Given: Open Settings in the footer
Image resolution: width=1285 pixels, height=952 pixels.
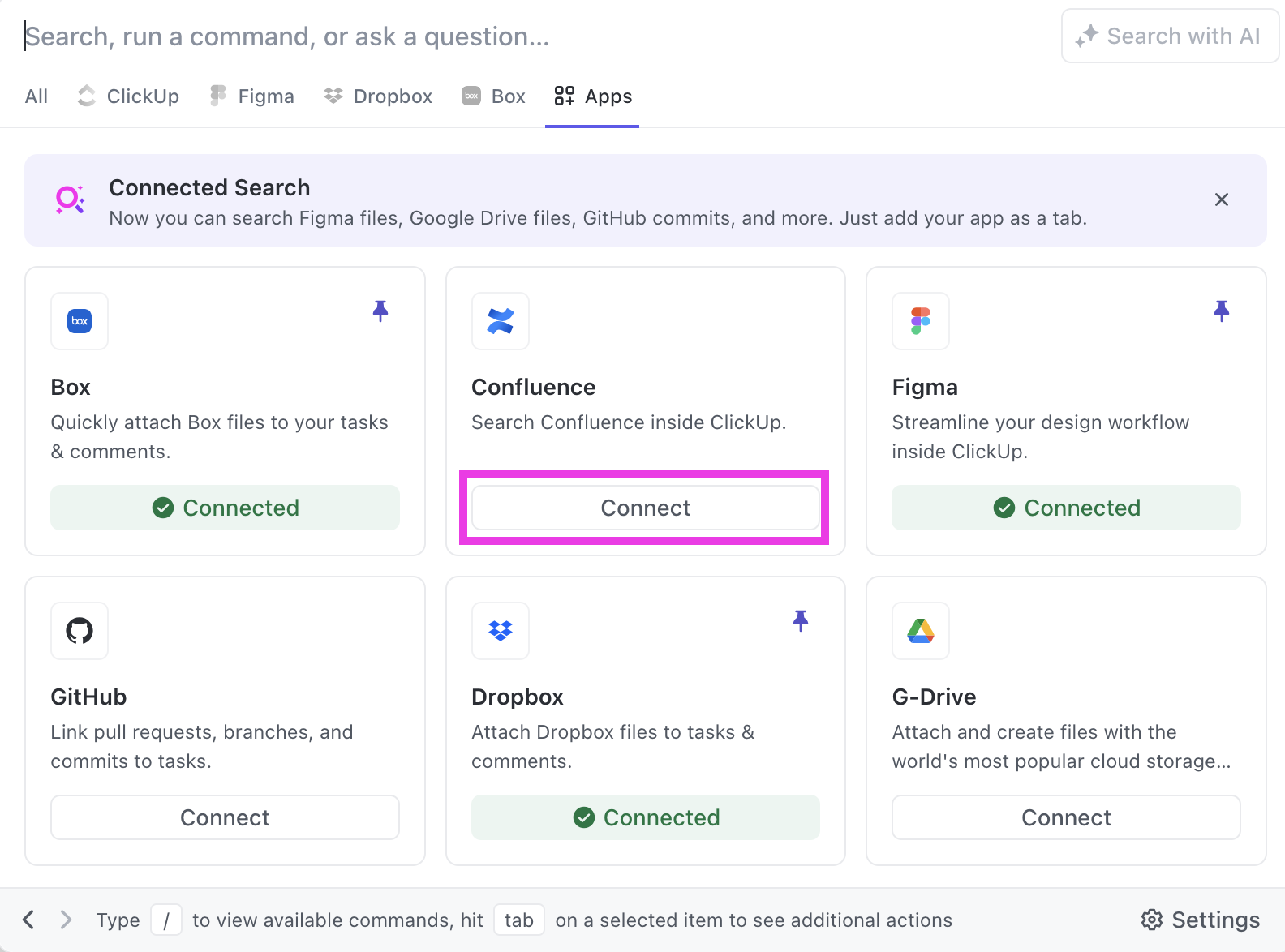Looking at the screenshot, I should 1200,920.
